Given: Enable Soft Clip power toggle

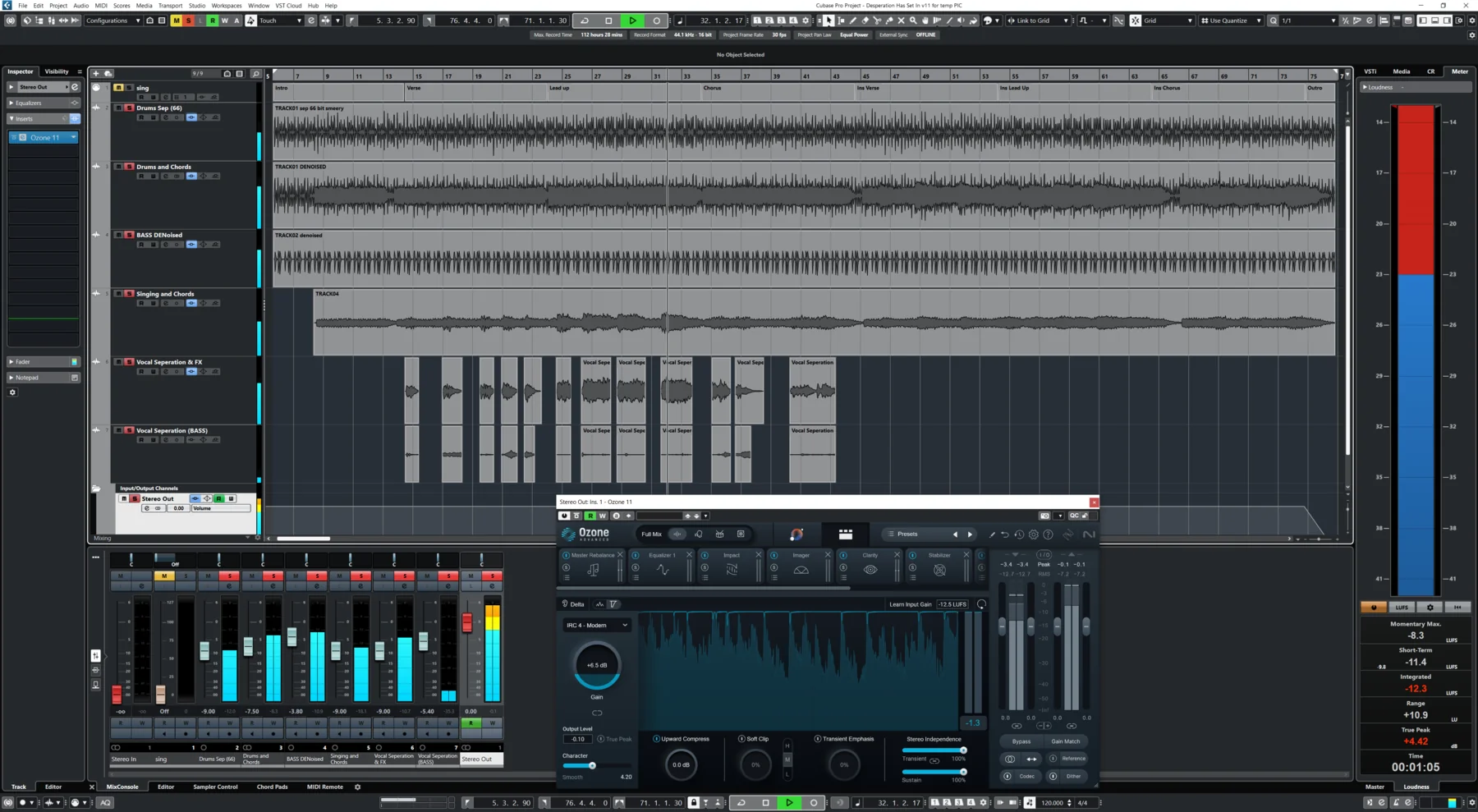Looking at the screenshot, I should click(x=741, y=739).
